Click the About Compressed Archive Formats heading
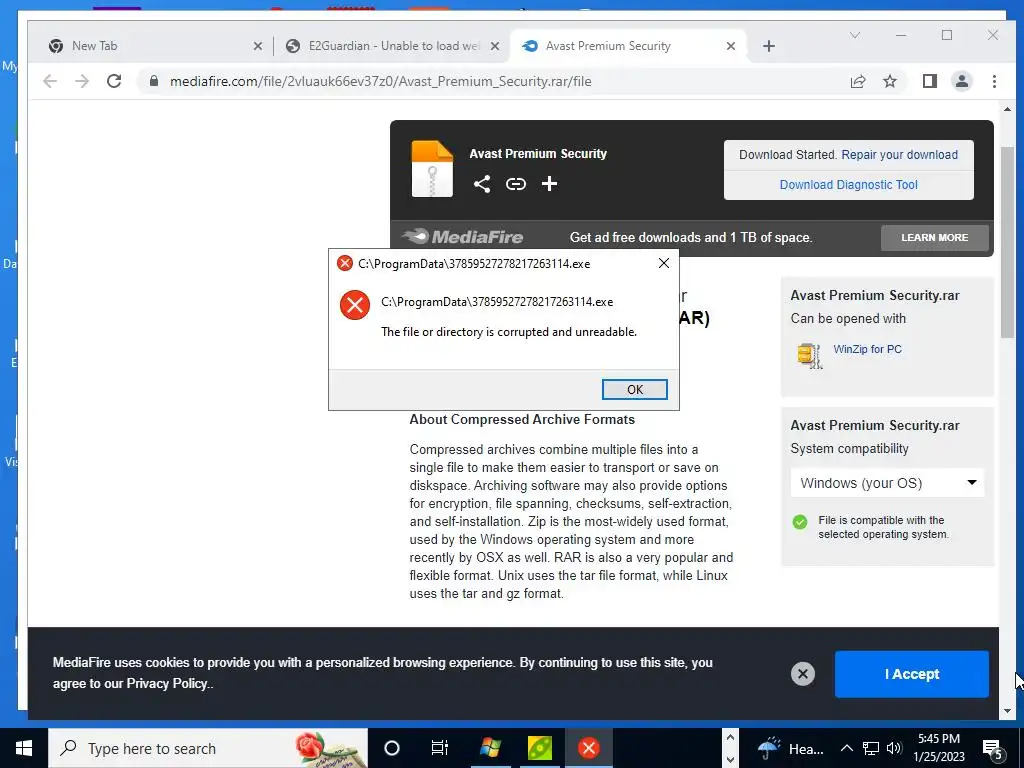This screenshot has width=1024, height=768. point(522,420)
